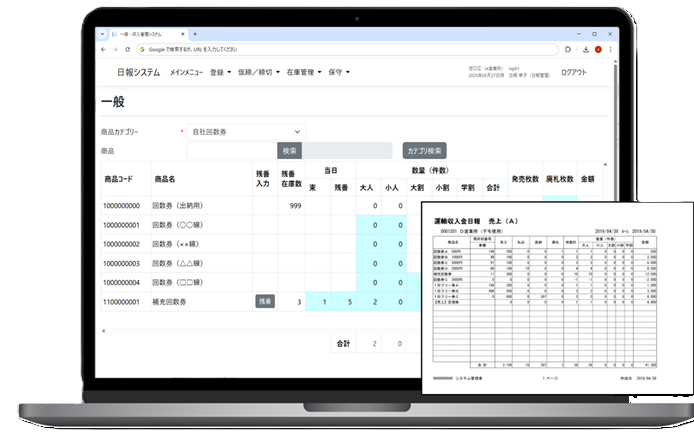Click the 合計 label in the totals row
Image resolution: width=694 pixels, height=433 pixels.
tap(343, 344)
